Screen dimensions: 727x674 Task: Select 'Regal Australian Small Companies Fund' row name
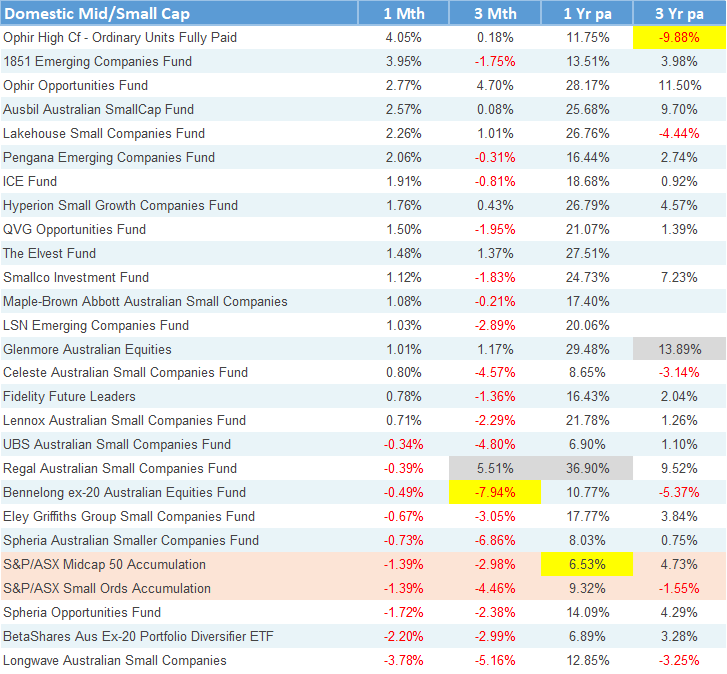pos(120,469)
